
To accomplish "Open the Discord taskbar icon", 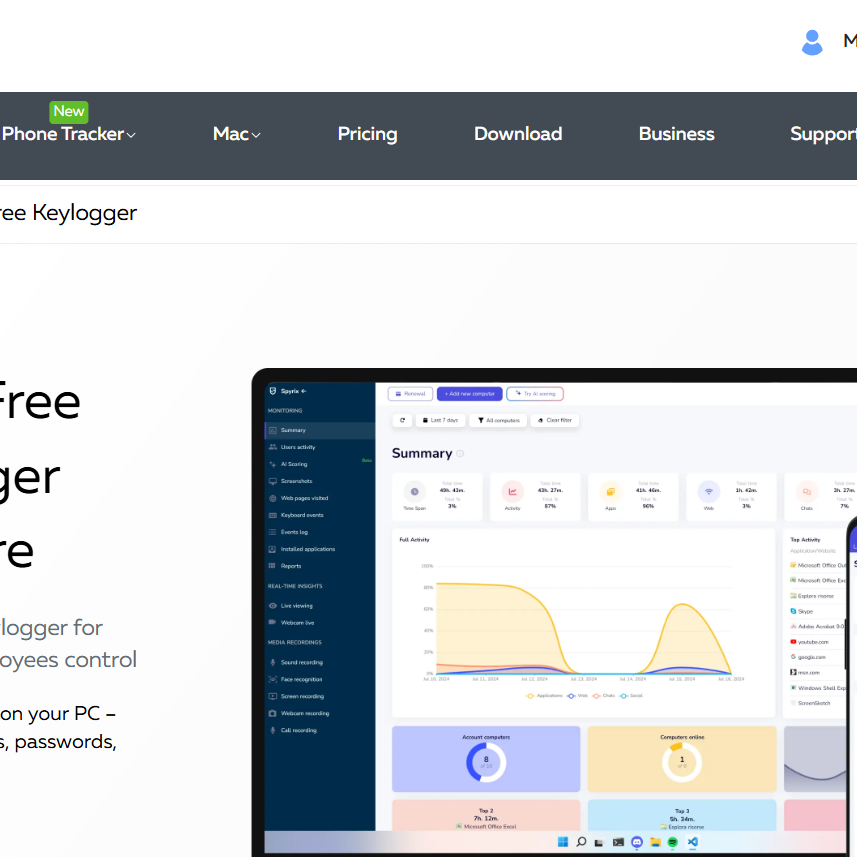I will tap(637, 842).
